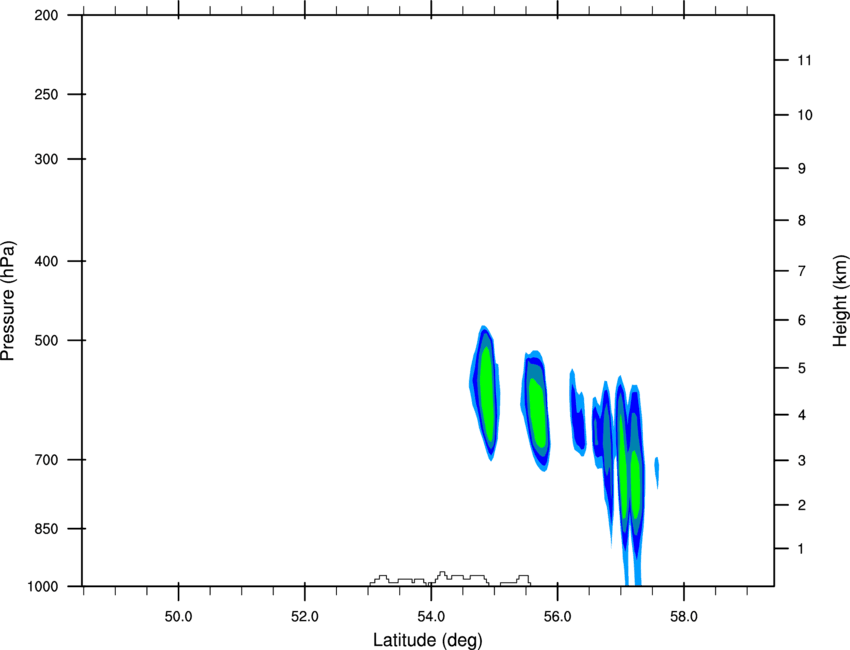Click the 5 km height label
Image resolution: width=850 pixels, height=650 pixels.
802,369
